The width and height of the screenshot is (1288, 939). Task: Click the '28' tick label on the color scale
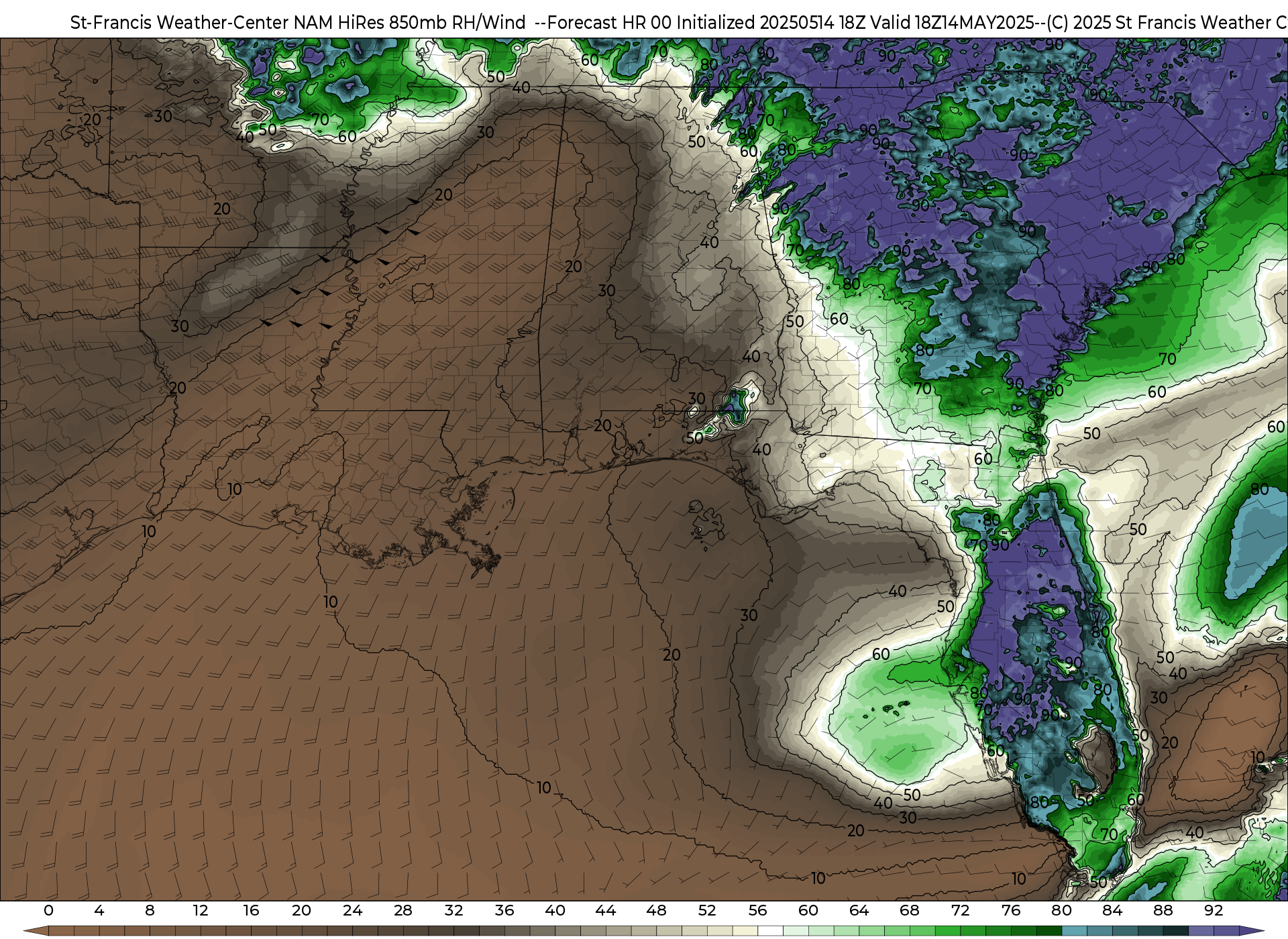(x=403, y=910)
